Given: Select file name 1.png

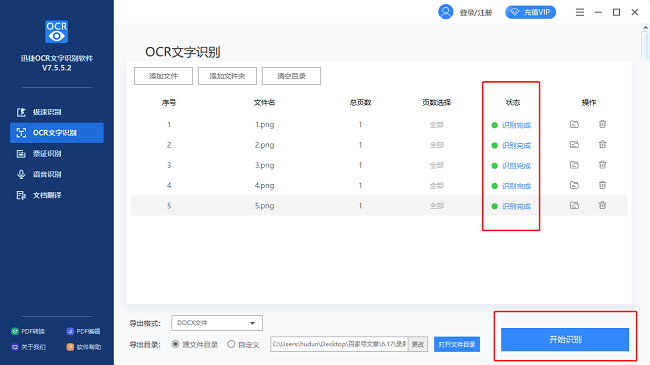Looking at the screenshot, I should (x=264, y=124).
